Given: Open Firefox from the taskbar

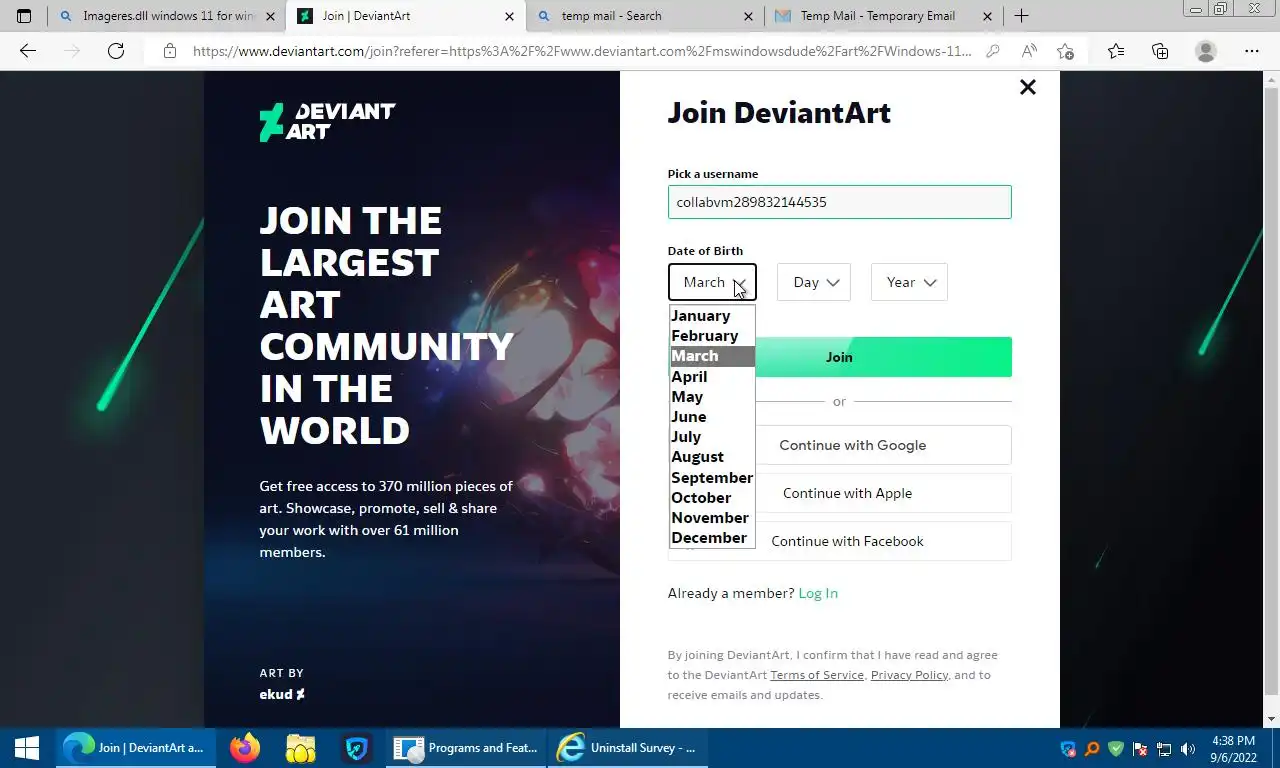Looking at the screenshot, I should 244,747.
